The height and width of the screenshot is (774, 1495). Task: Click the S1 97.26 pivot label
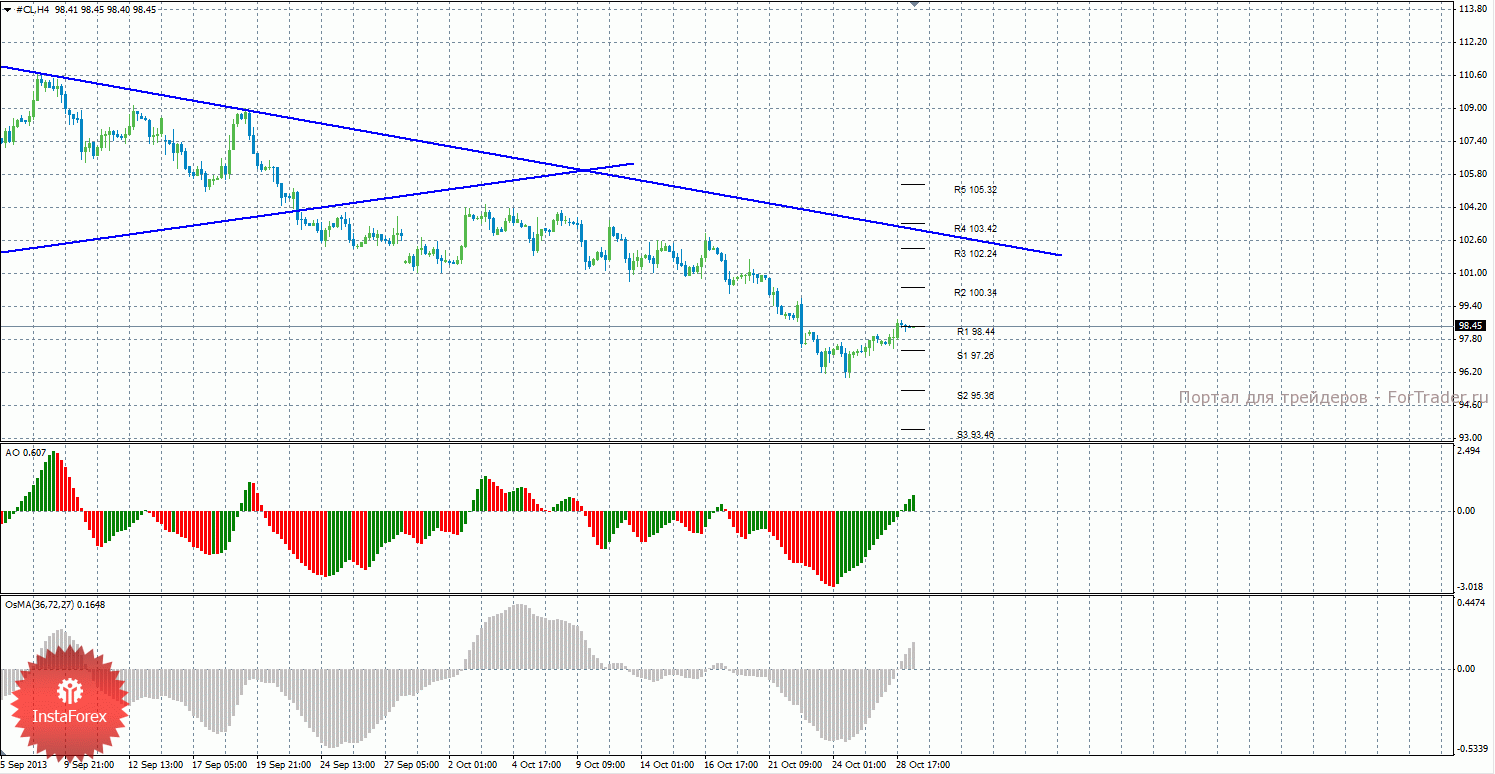coord(975,355)
